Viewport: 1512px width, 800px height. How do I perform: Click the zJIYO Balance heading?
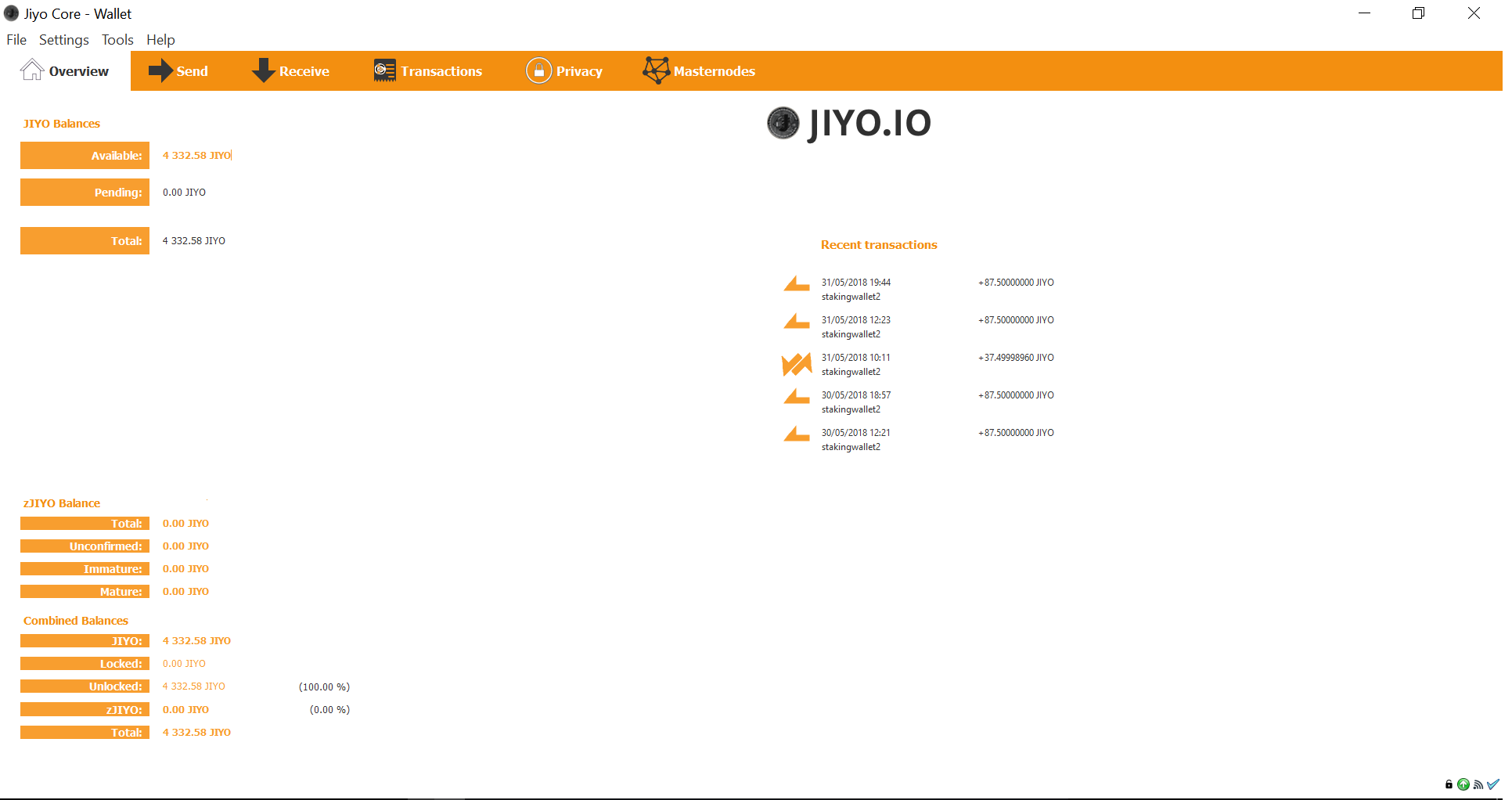(62, 503)
